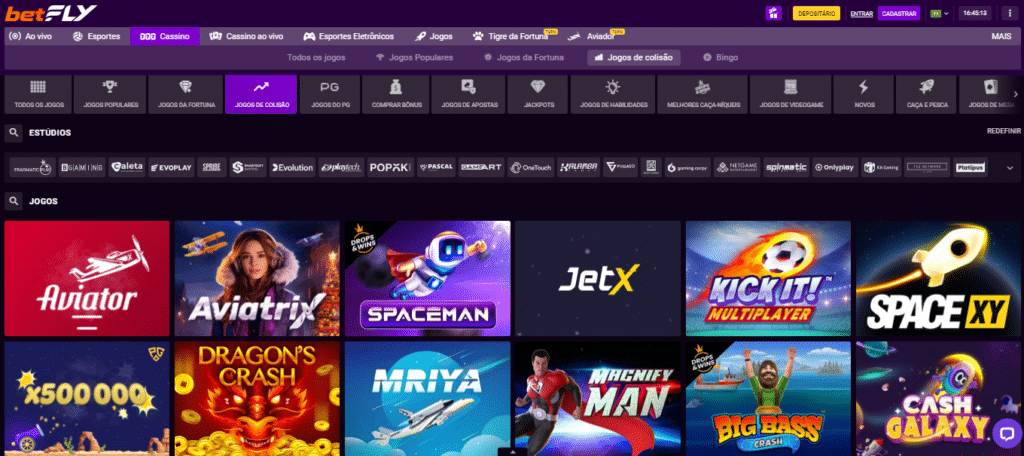
Task: Go to the Esportes section
Action: [x=96, y=37]
